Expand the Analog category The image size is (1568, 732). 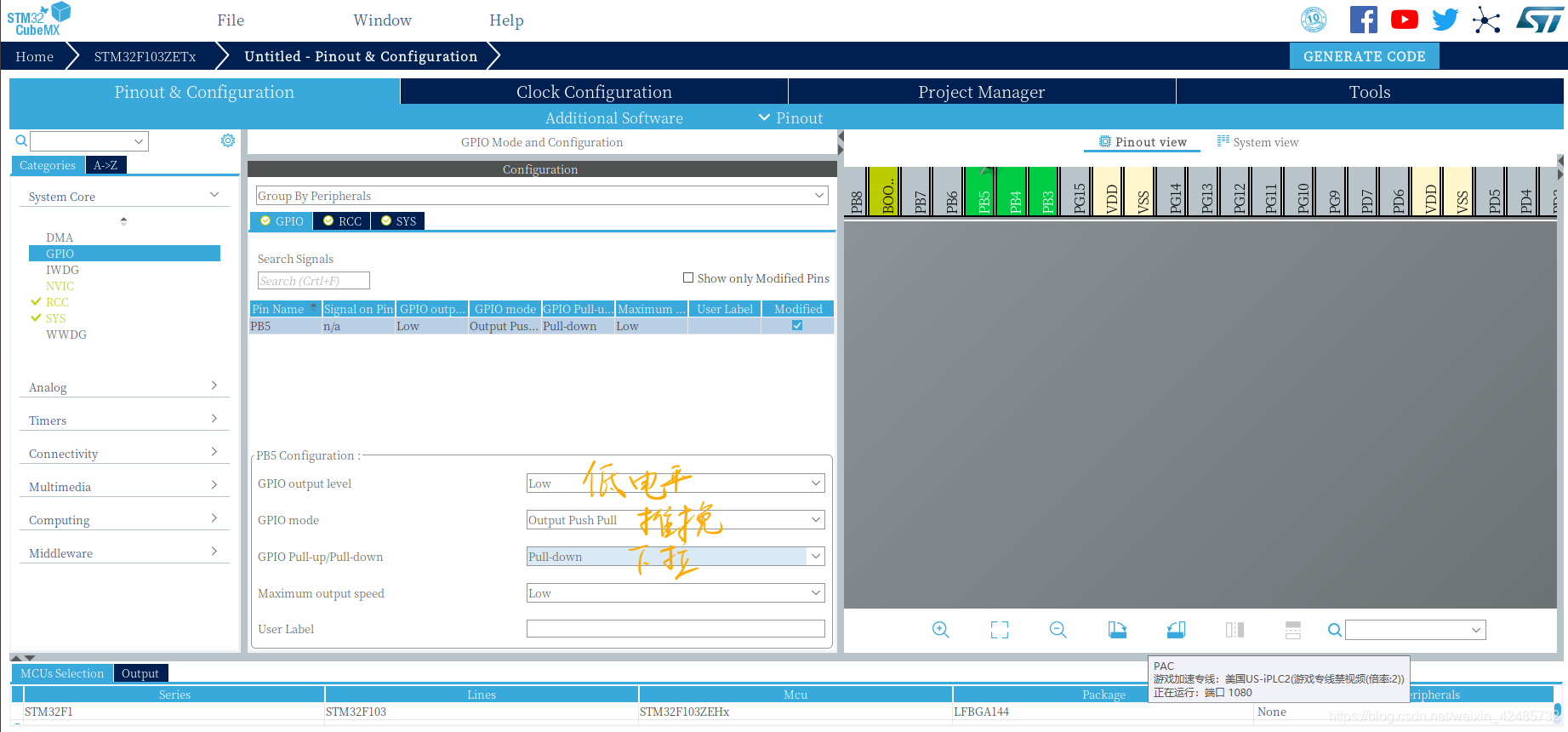(123, 387)
